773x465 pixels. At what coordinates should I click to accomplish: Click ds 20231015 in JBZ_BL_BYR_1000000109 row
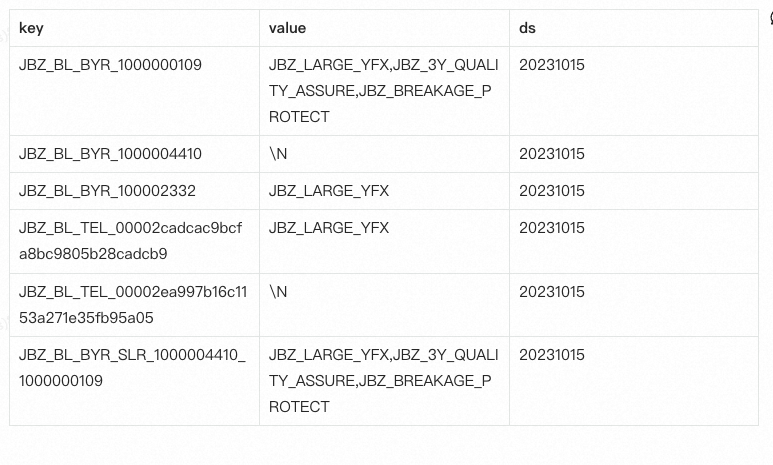pos(552,65)
